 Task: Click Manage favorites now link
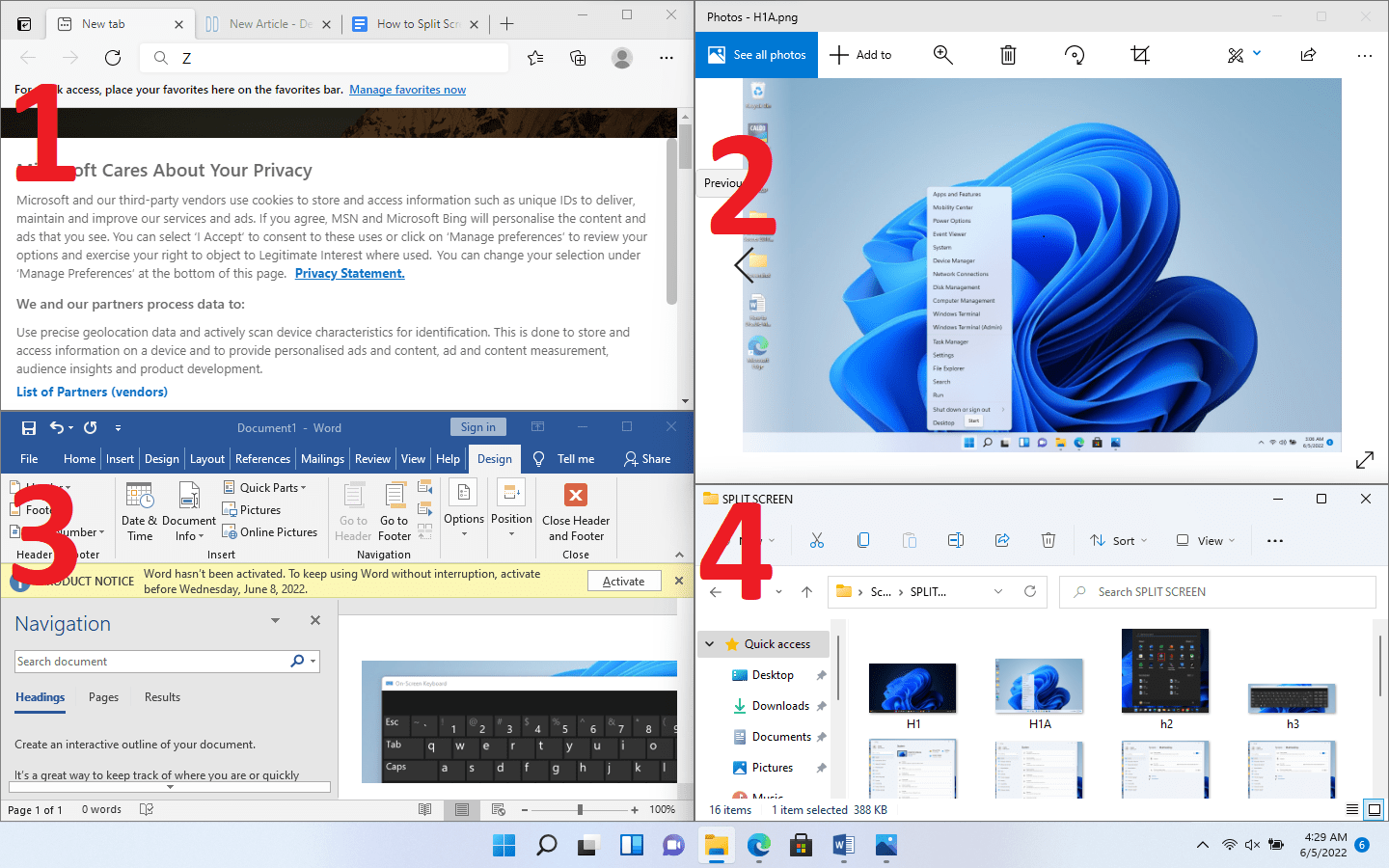point(407,90)
